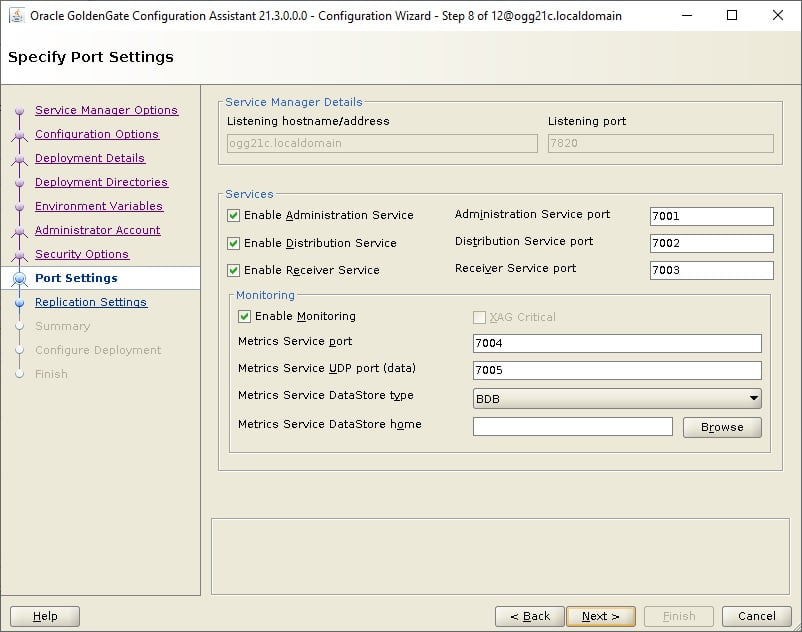Return to Security Options step

[82, 254]
